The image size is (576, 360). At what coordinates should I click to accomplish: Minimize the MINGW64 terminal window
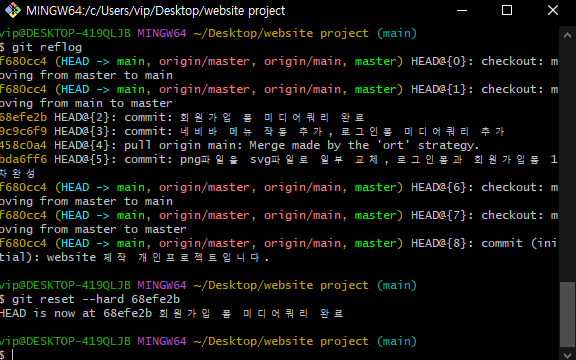tap(462, 10)
